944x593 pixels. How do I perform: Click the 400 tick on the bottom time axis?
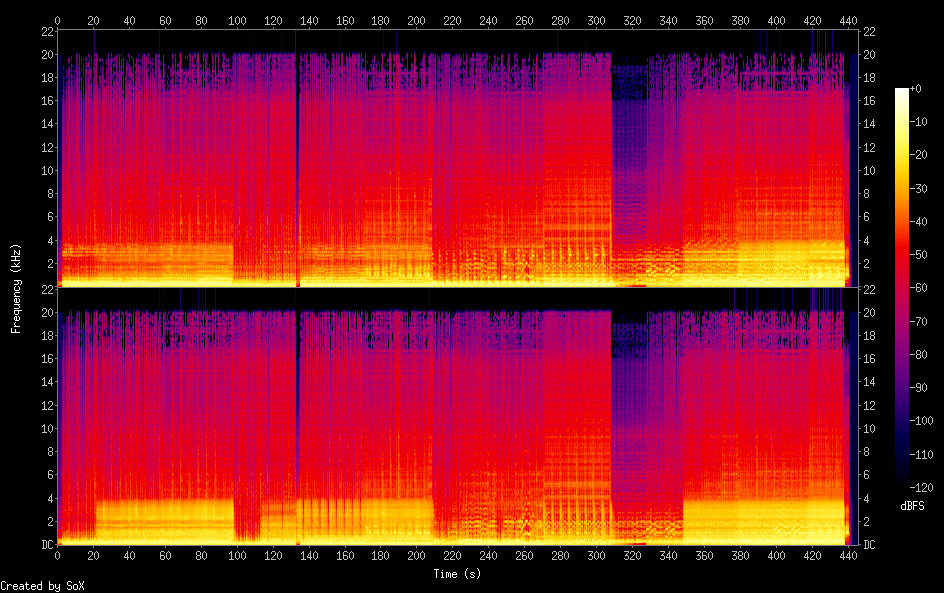coord(776,556)
